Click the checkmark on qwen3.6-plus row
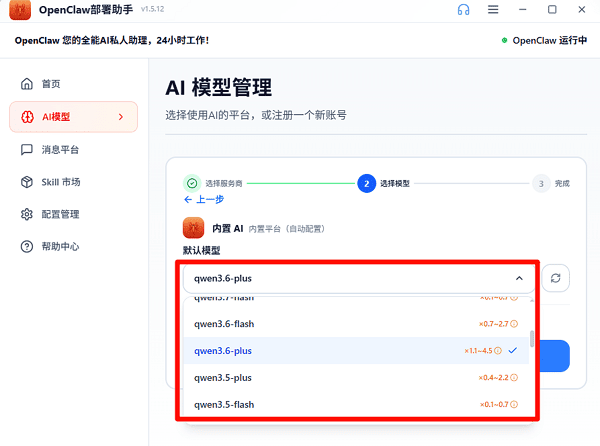Viewport: 600px width, 446px height. click(513, 350)
